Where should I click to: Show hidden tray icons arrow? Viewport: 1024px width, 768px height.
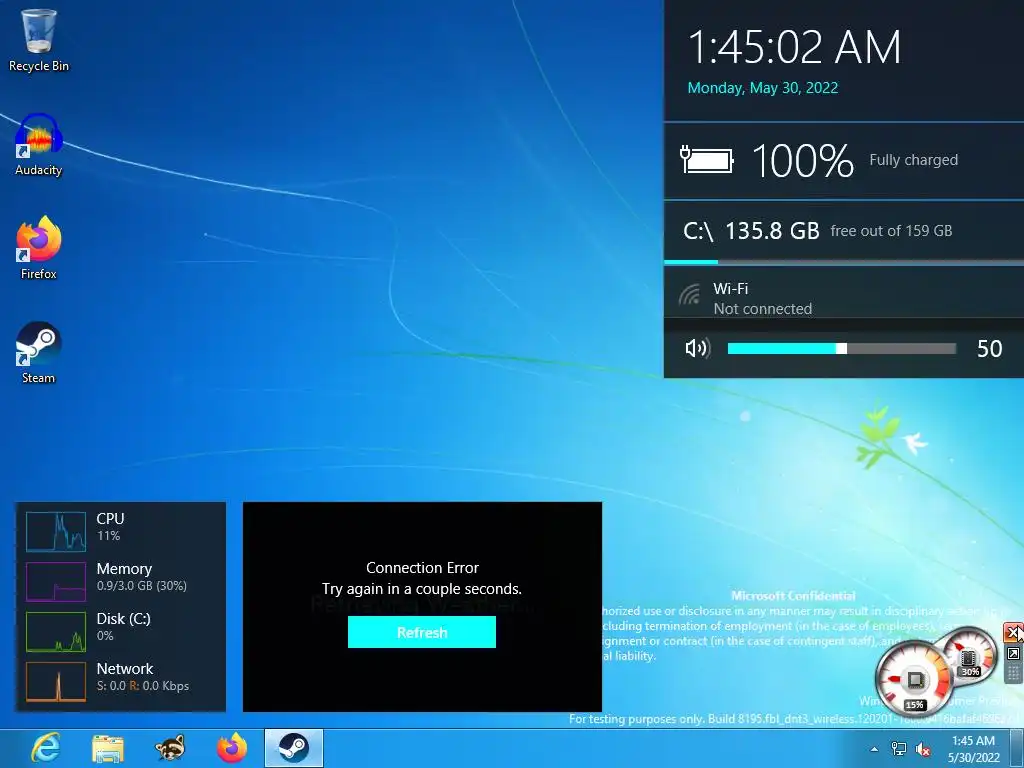click(874, 749)
